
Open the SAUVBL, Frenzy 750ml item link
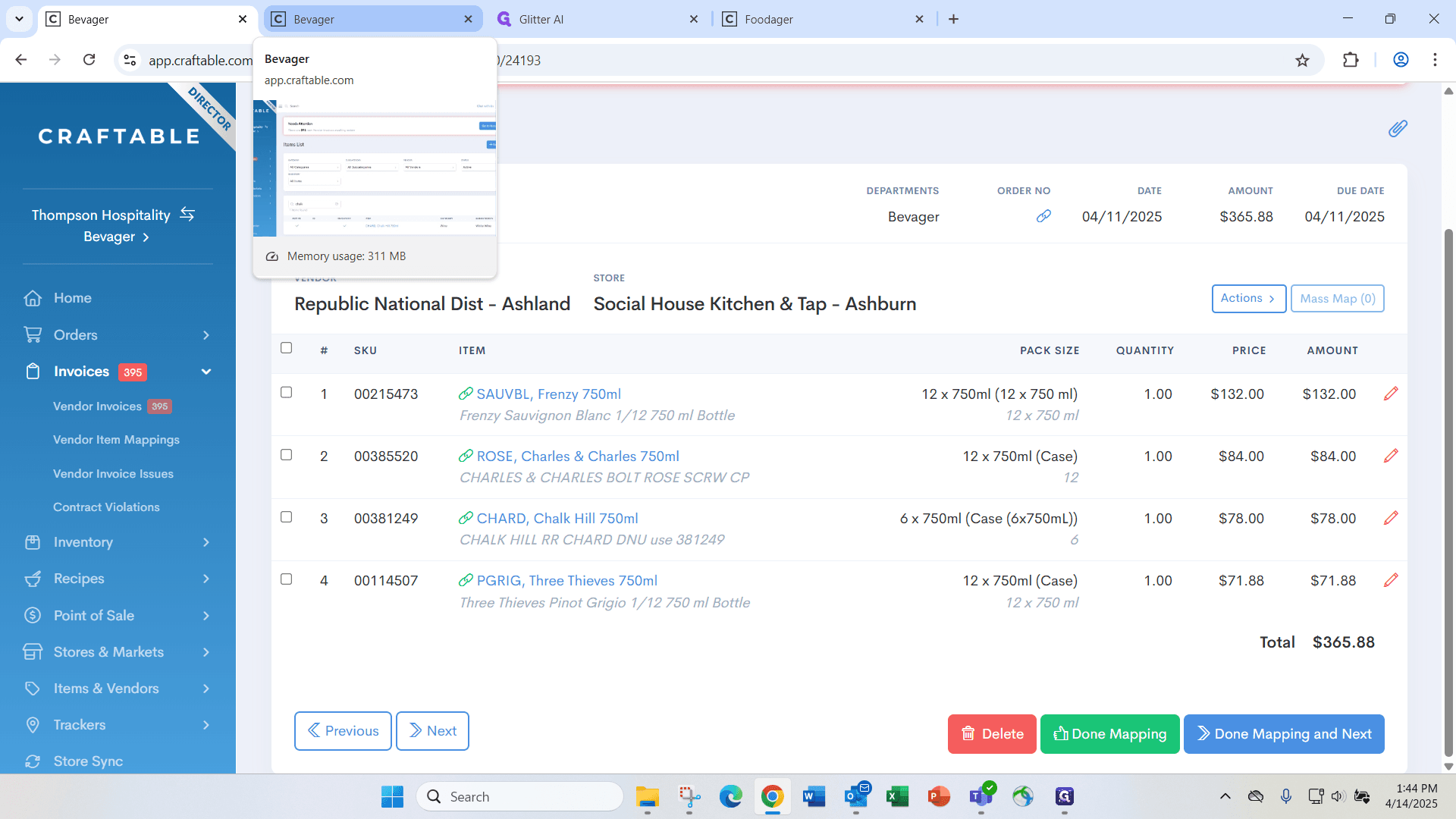[x=548, y=394]
